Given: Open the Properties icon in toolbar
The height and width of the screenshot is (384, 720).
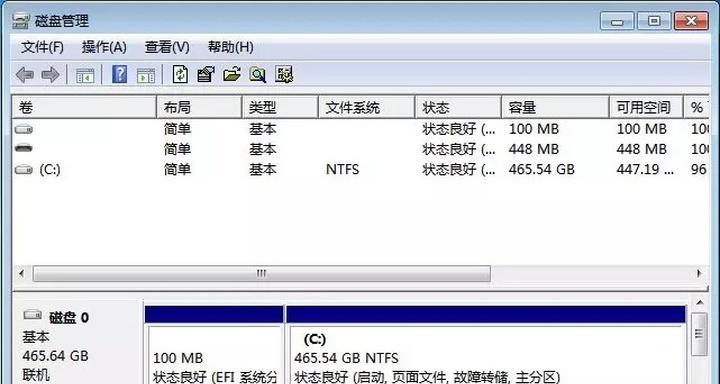Looking at the screenshot, I should [206, 74].
